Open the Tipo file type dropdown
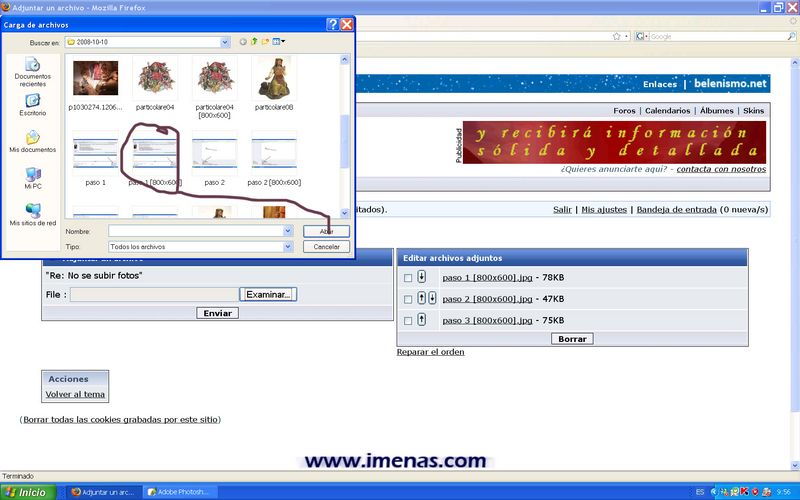The height and width of the screenshot is (500, 800). click(287, 246)
